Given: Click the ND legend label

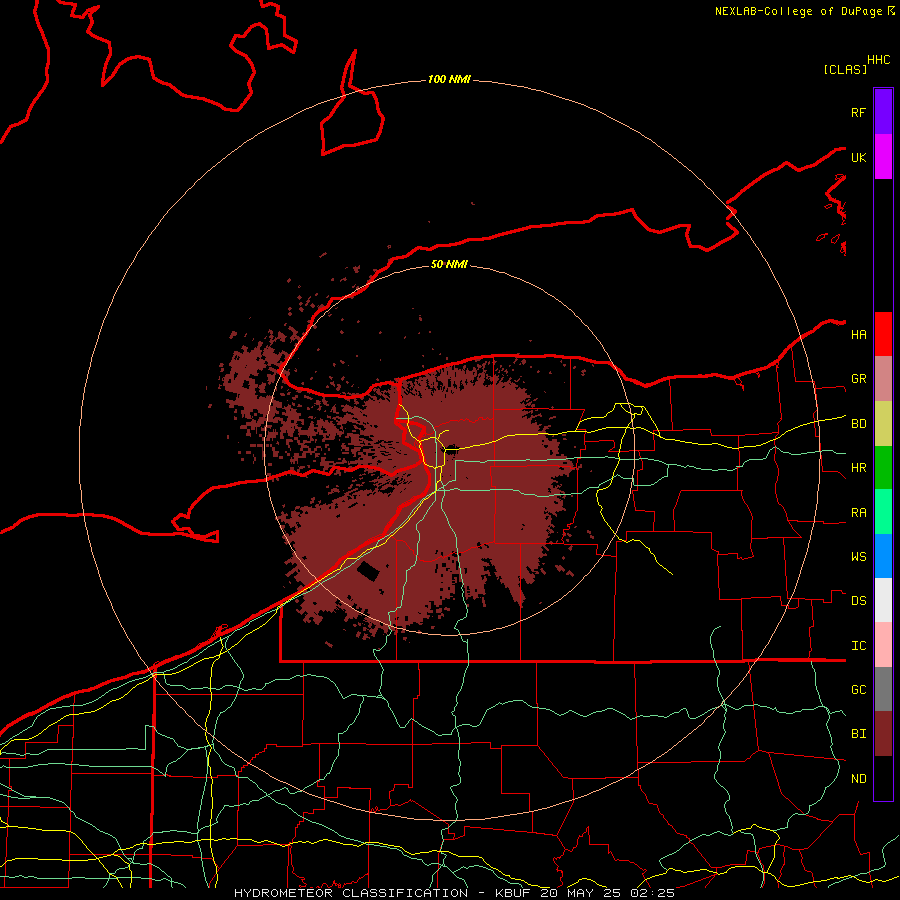Looking at the screenshot, I should [x=858, y=779].
